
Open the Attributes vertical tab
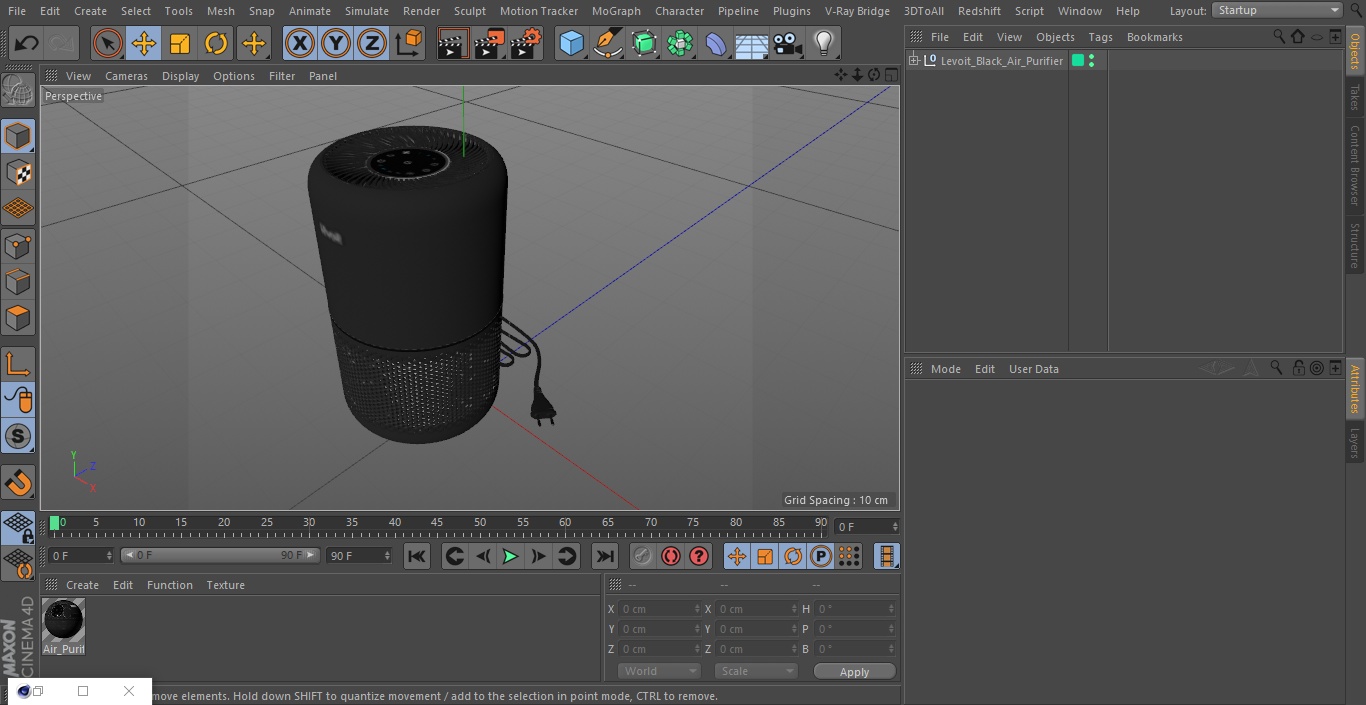pos(1355,389)
